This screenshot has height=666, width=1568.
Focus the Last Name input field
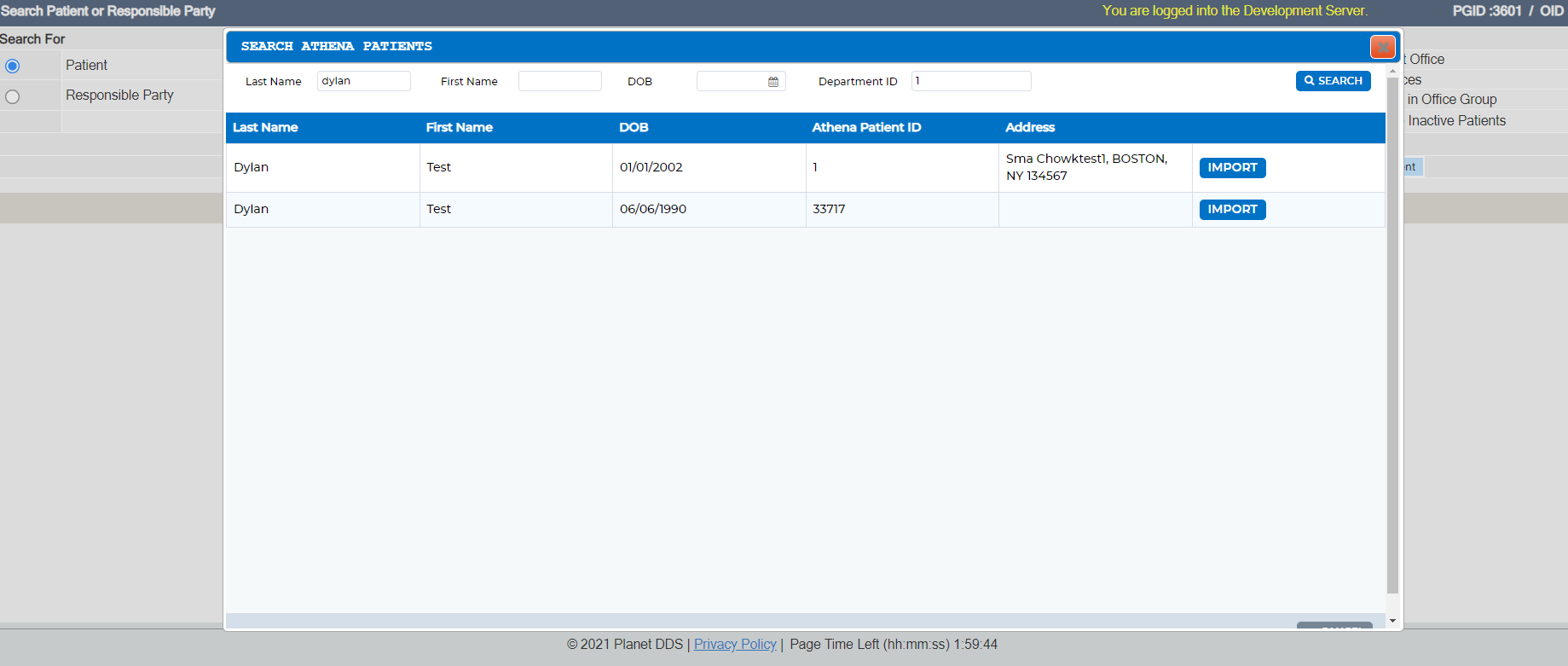[364, 81]
